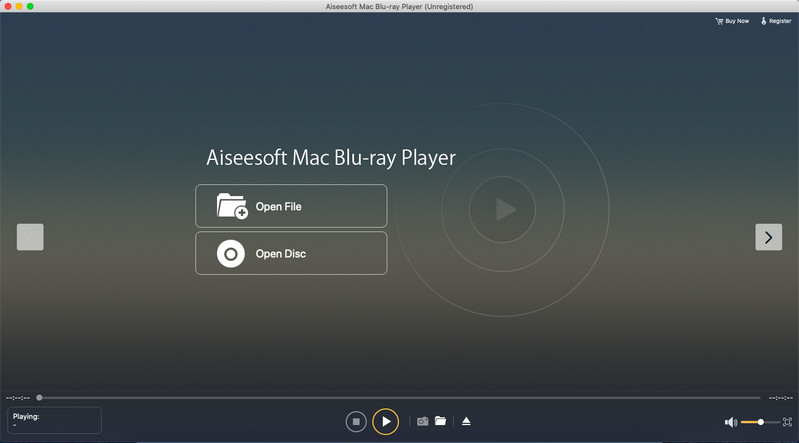Click the playback progress bar handle

(39, 398)
